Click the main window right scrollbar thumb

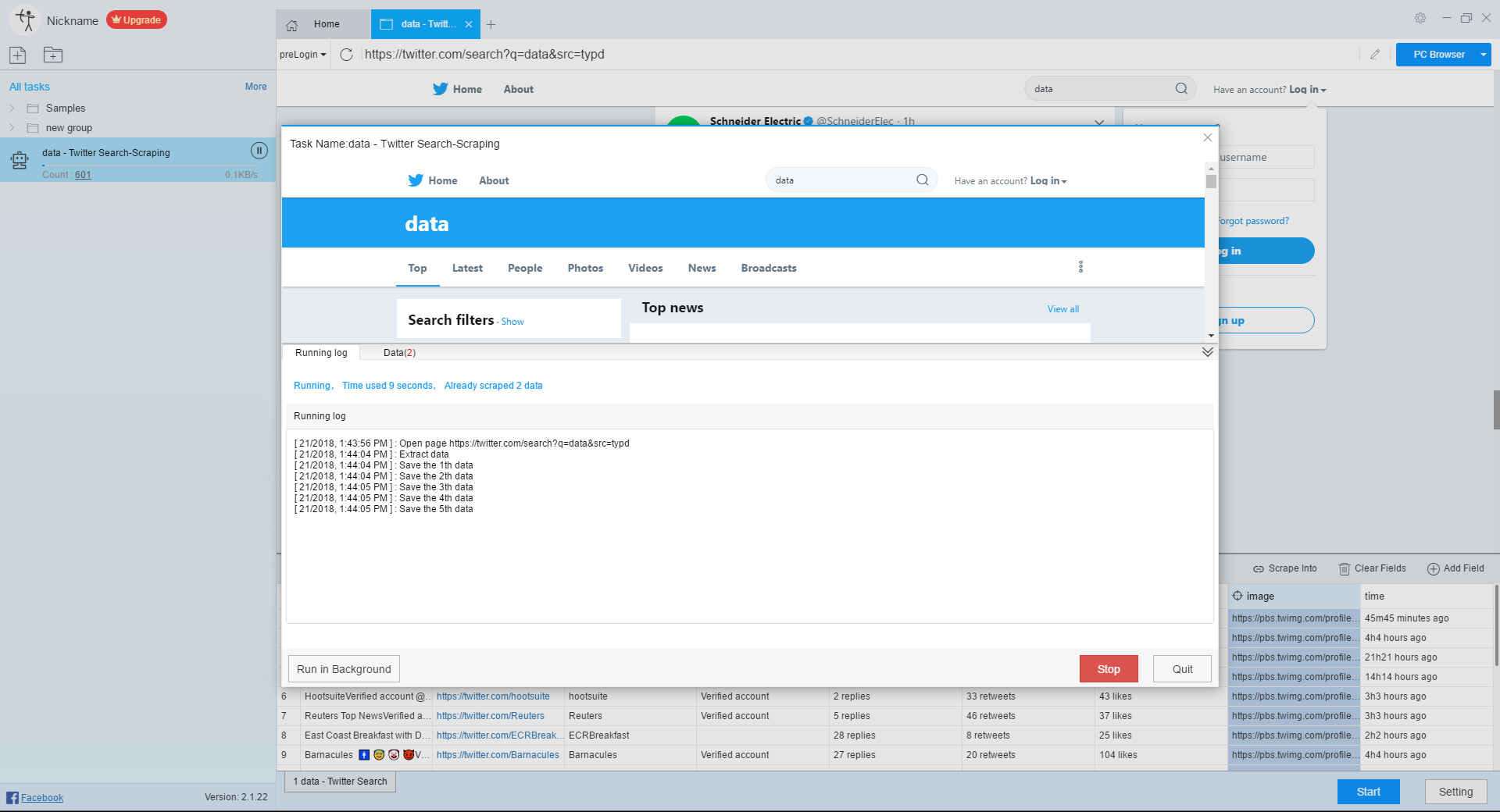point(1496,409)
